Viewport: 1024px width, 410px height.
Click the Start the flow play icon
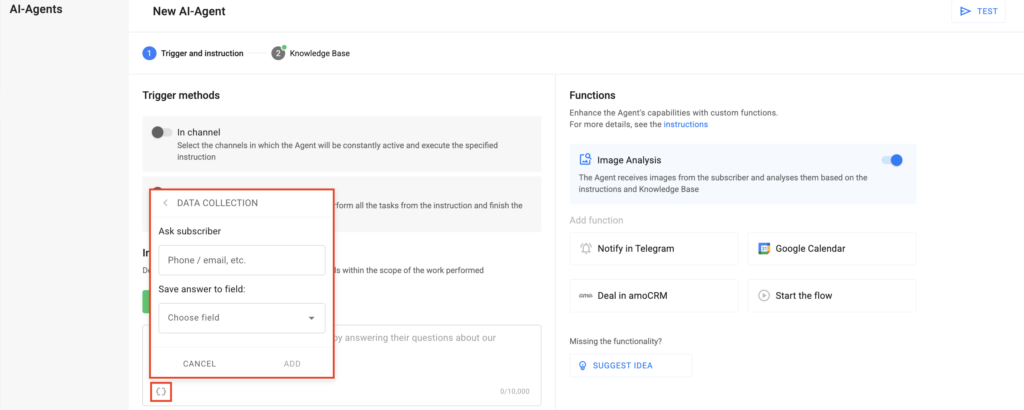764,296
